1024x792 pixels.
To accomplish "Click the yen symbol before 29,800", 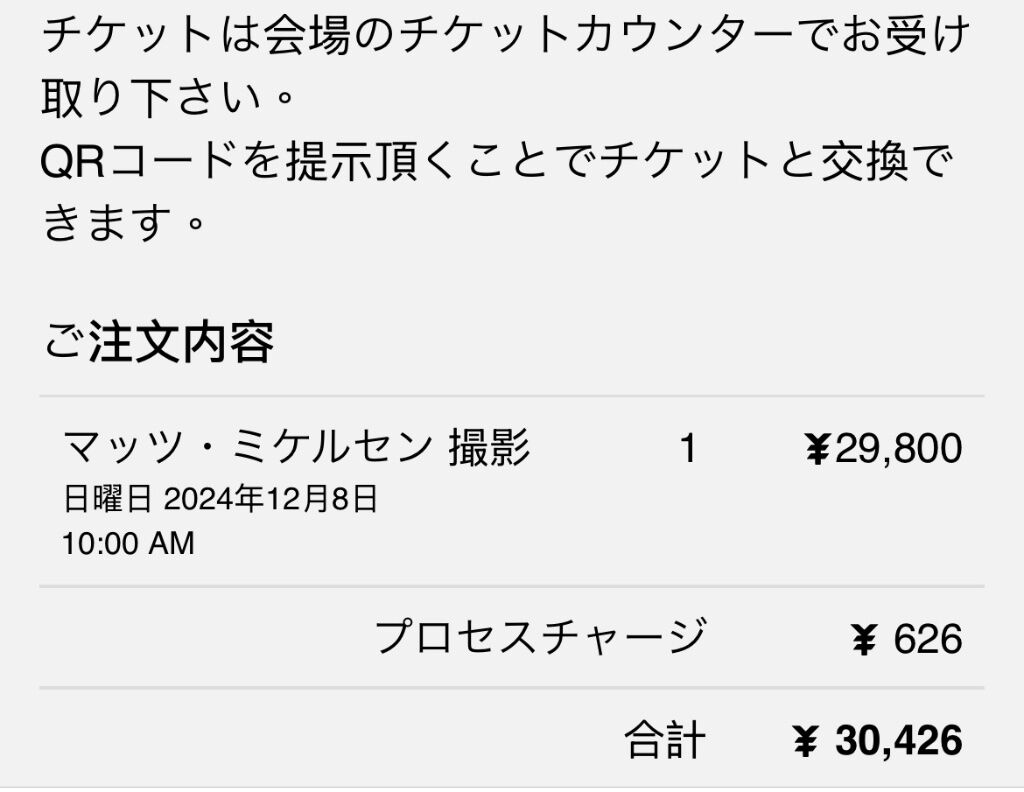I will tap(816, 450).
